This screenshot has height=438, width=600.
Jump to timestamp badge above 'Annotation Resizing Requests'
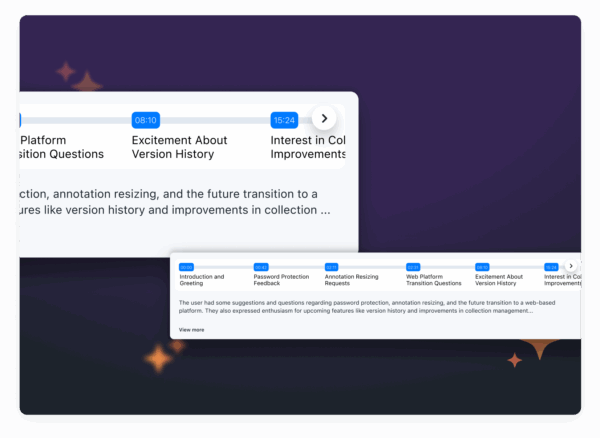point(331,267)
